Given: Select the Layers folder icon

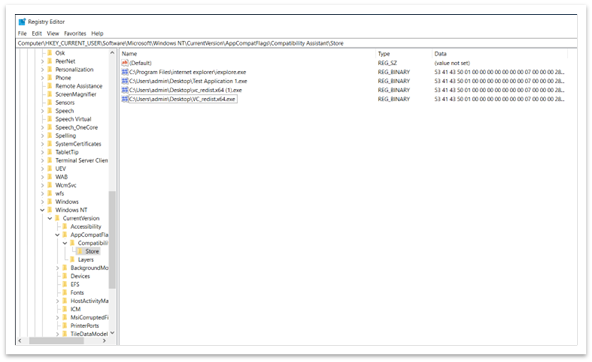Looking at the screenshot, I should click(x=72, y=260).
